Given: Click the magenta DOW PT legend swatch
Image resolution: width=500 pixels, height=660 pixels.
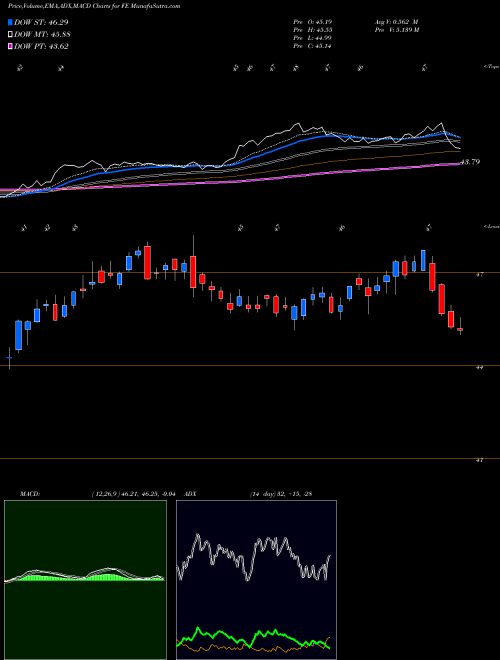Looking at the screenshot, I should pos(10,46).
